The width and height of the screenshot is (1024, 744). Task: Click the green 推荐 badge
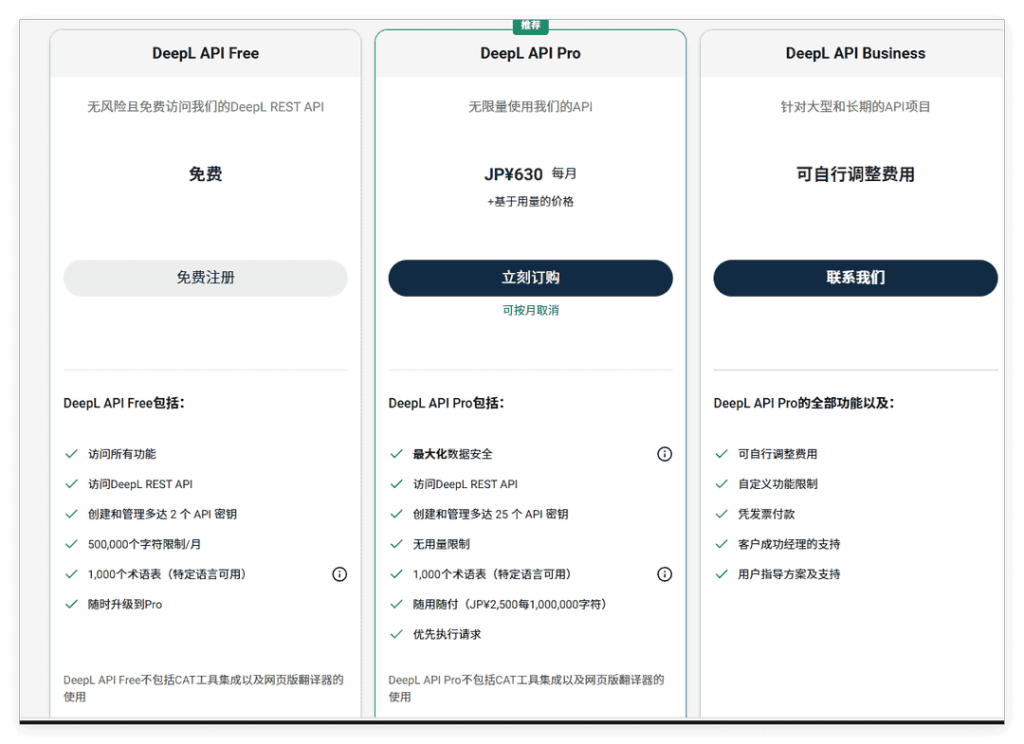[530, 25]
